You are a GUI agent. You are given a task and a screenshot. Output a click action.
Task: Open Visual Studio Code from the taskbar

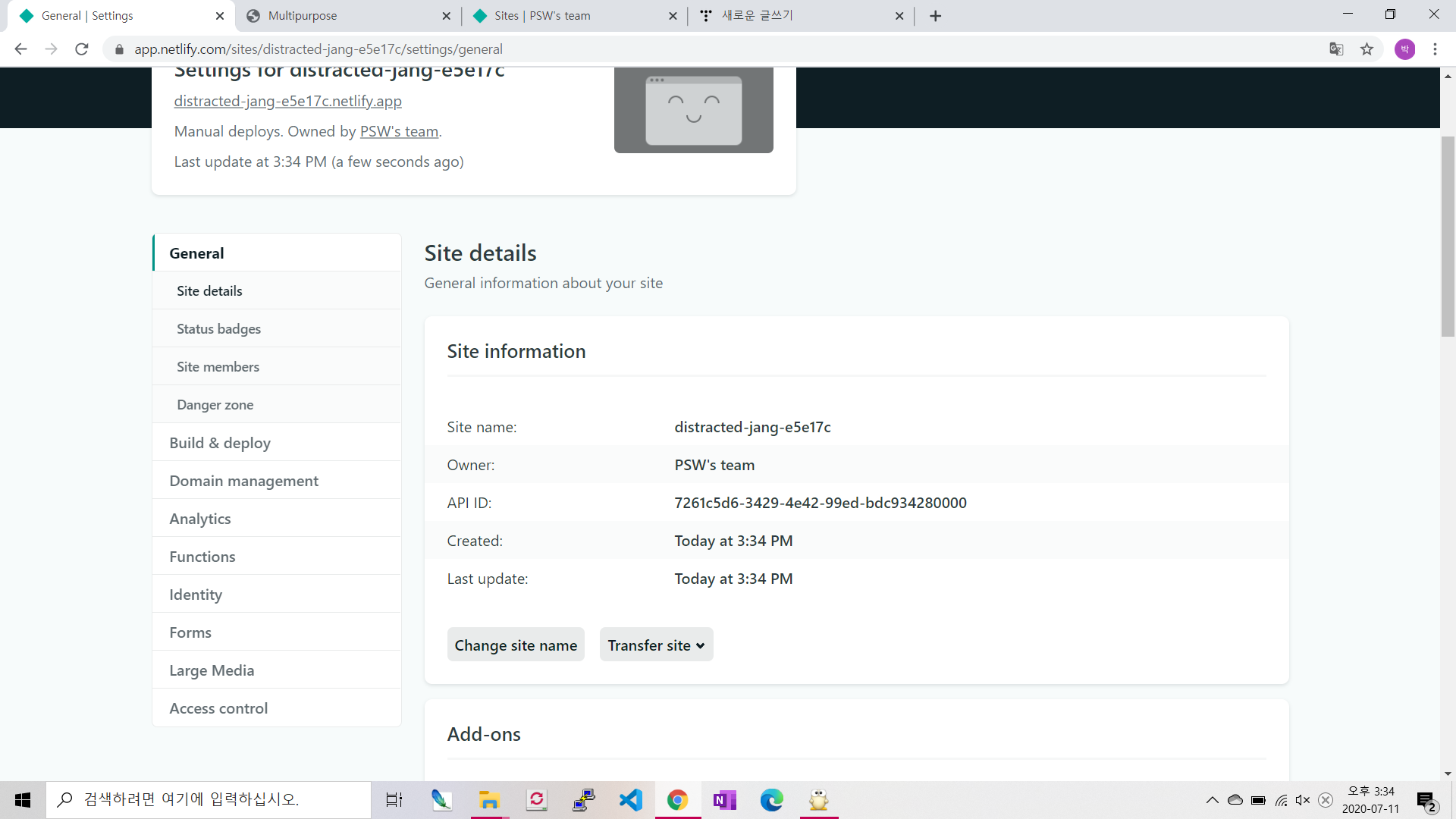[x=630, y=800]
